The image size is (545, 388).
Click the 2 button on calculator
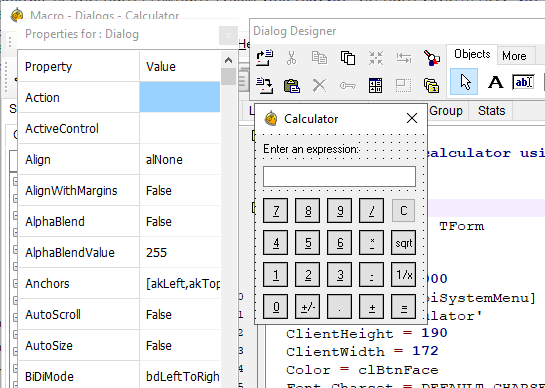[308, 275]
